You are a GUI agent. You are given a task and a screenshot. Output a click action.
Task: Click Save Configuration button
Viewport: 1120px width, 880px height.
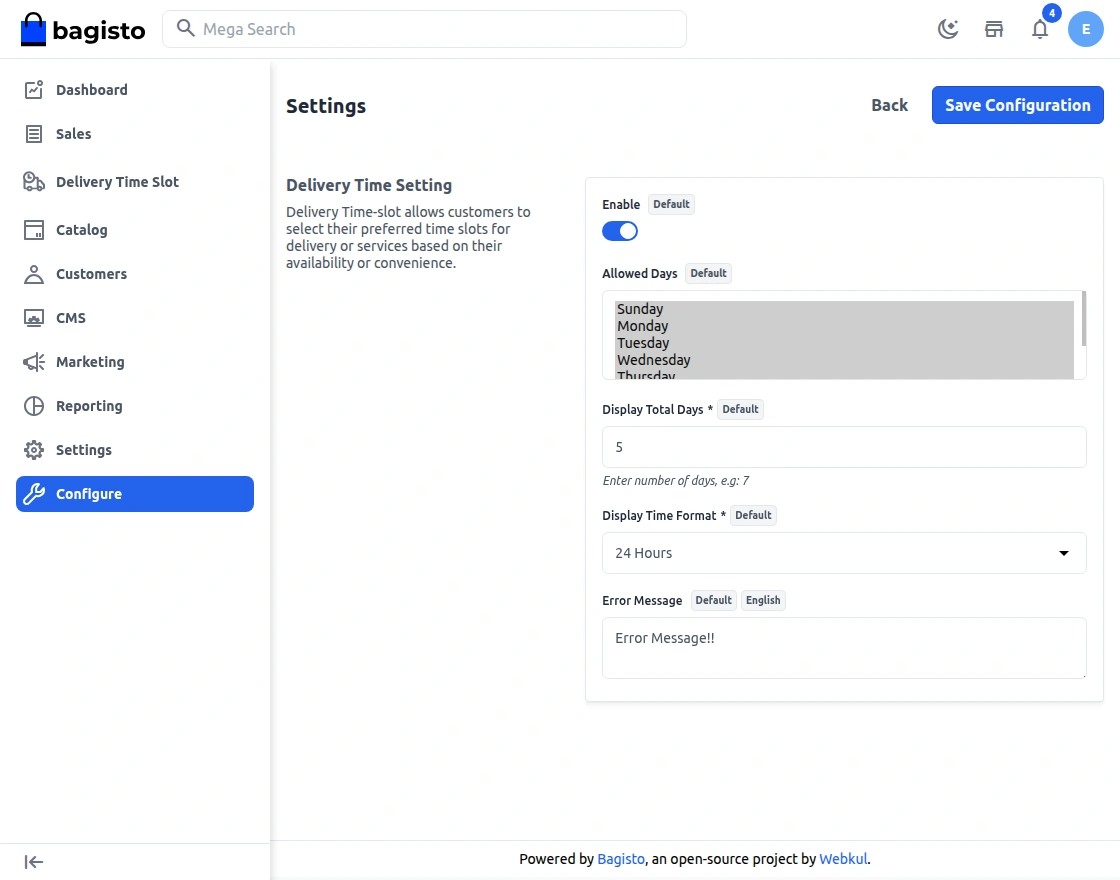pos(1017,105)
